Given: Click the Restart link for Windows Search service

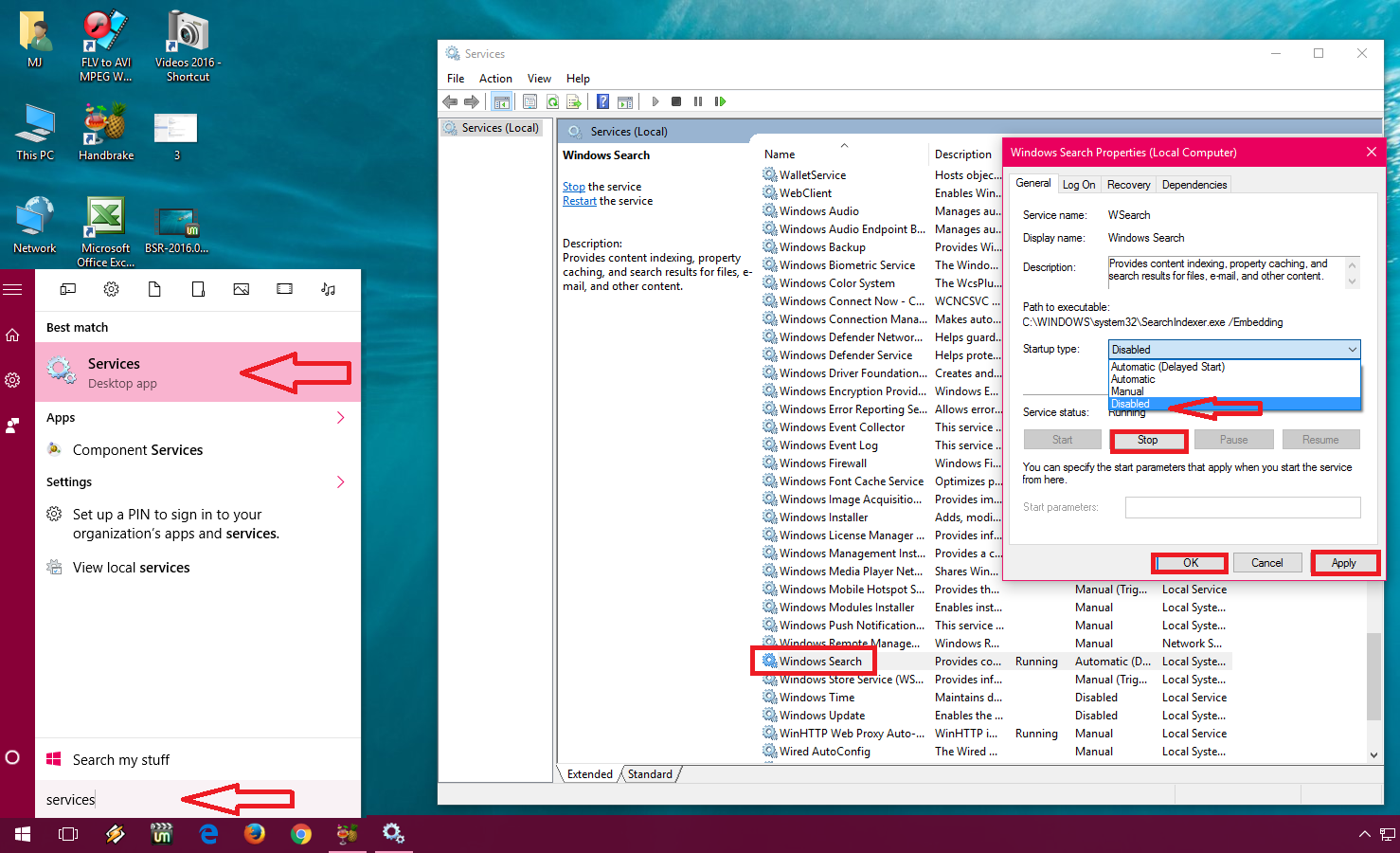Looking at the screenshot, I should point(579,200).
